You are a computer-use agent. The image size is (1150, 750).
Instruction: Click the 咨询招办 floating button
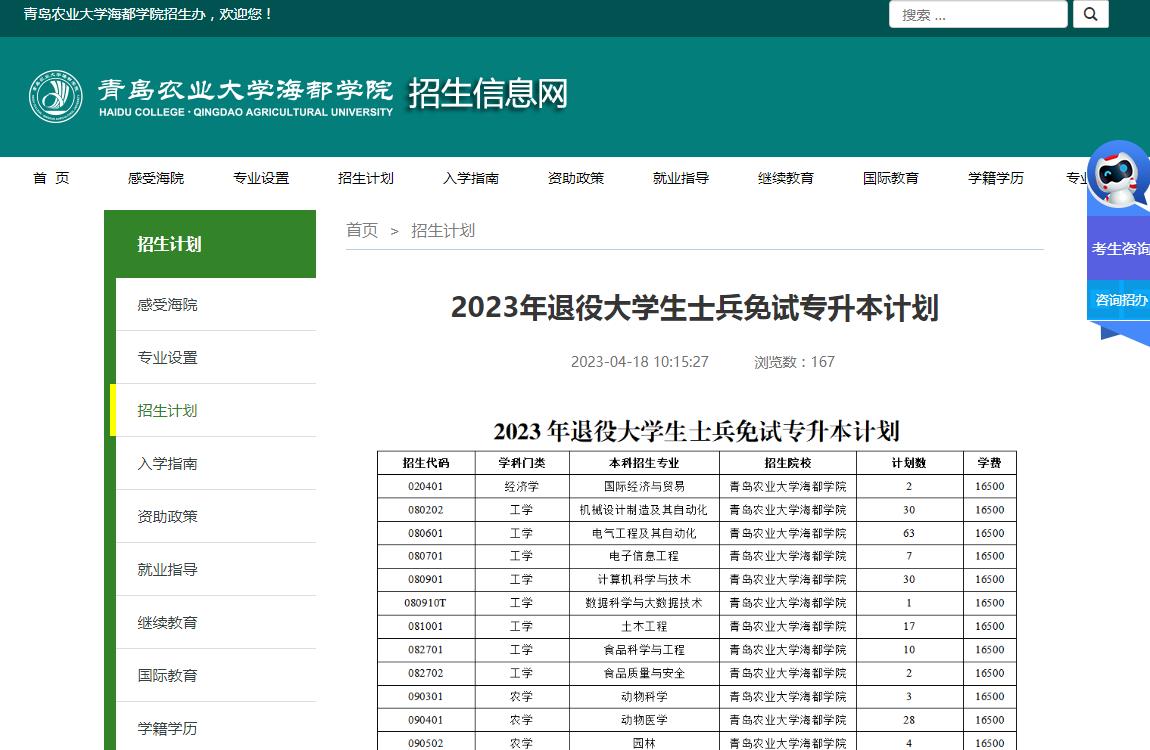pos(1119,300)
